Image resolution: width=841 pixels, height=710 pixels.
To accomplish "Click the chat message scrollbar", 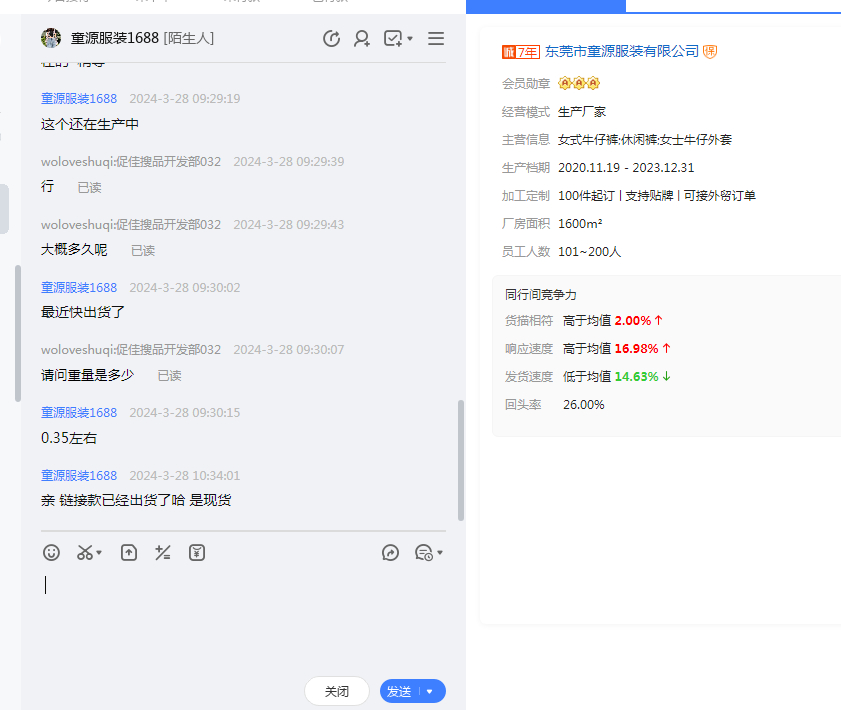I will point(461,460).
